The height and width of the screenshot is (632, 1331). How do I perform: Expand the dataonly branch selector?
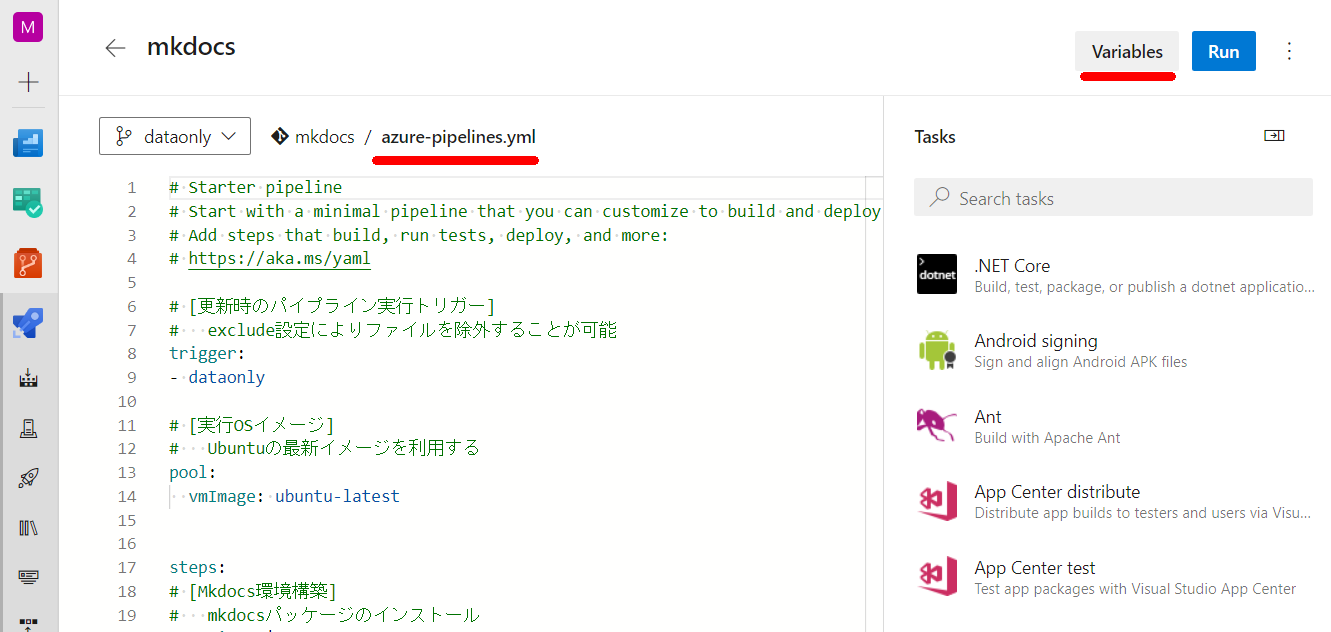coord(175,137)
